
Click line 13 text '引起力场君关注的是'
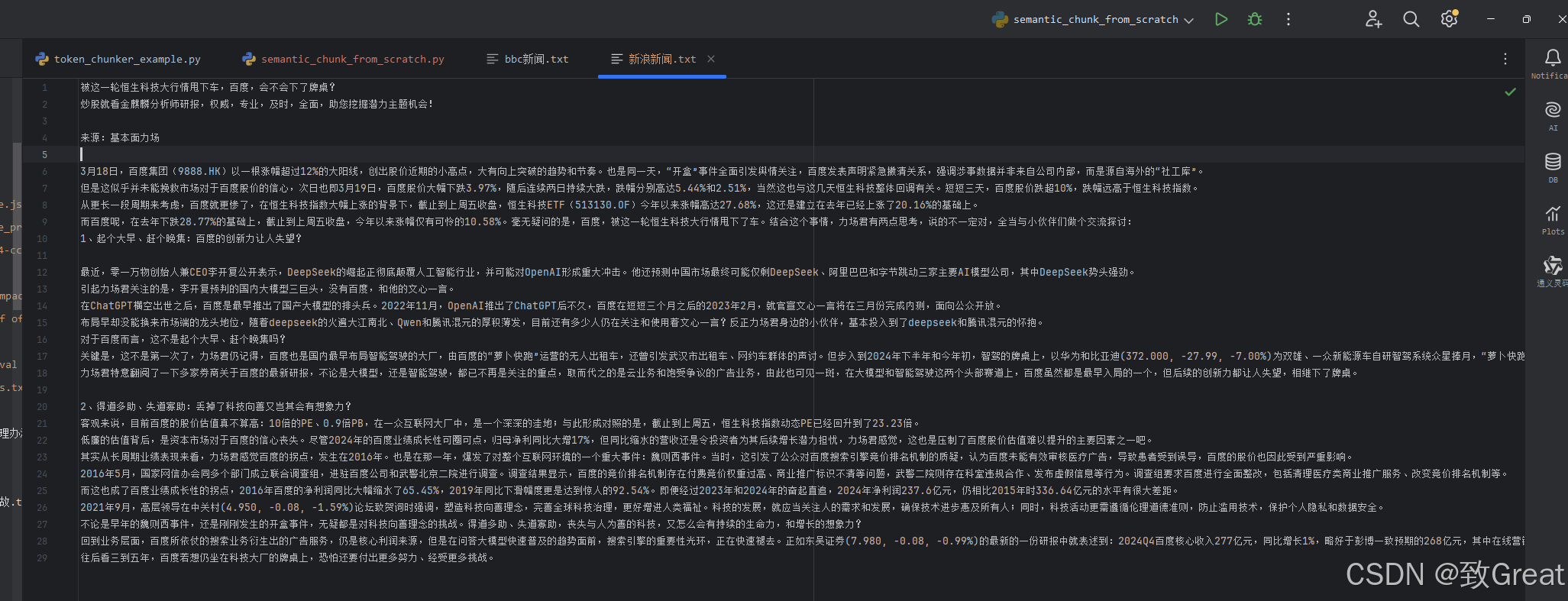tap(124, 289)
